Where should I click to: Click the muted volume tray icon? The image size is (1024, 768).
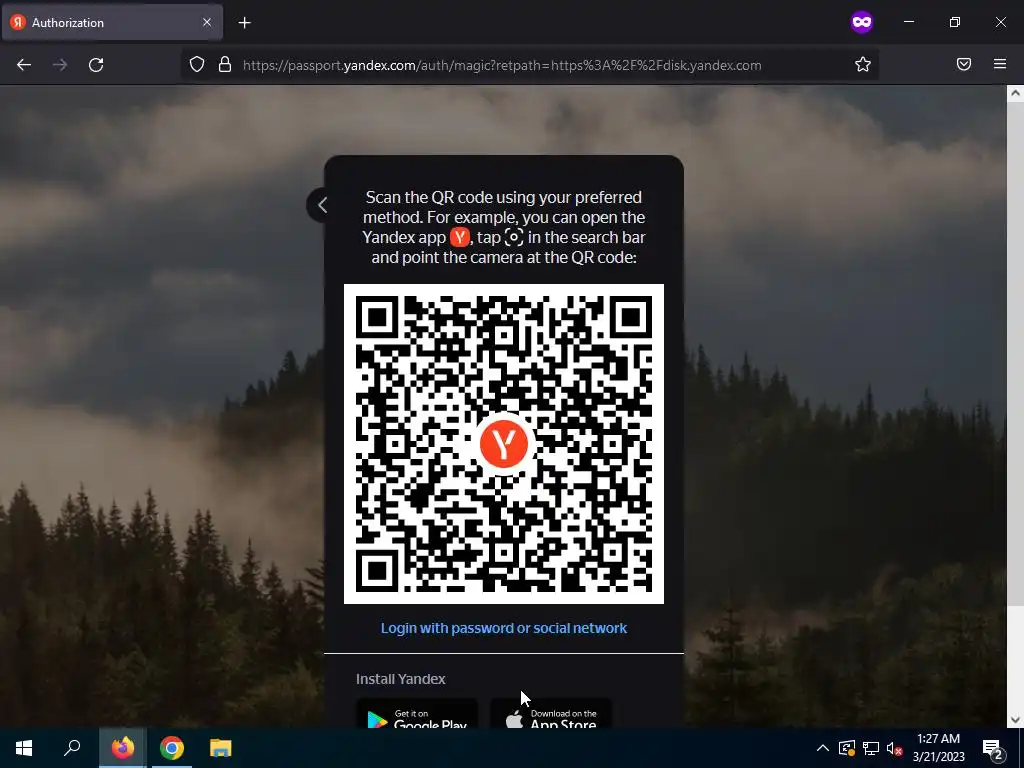coord(895,748)
